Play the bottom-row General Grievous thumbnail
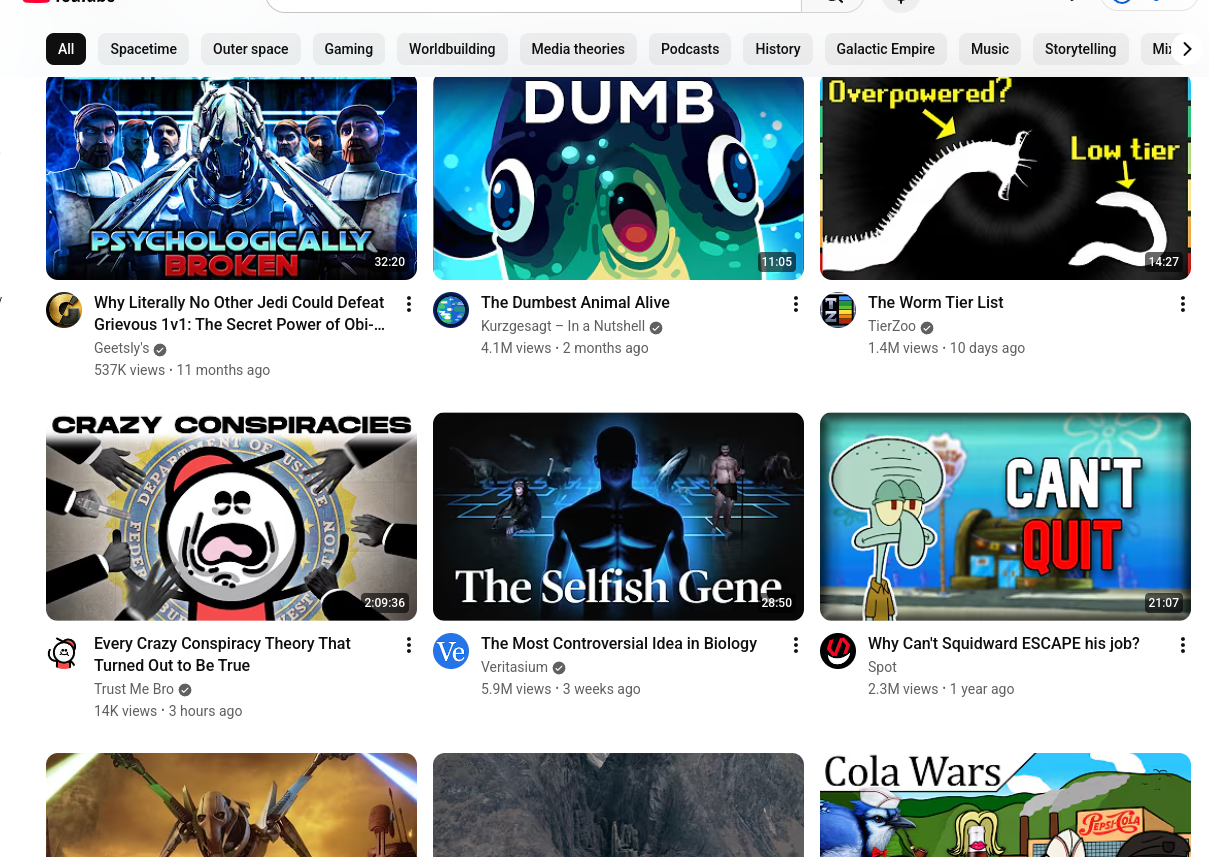 231,805
